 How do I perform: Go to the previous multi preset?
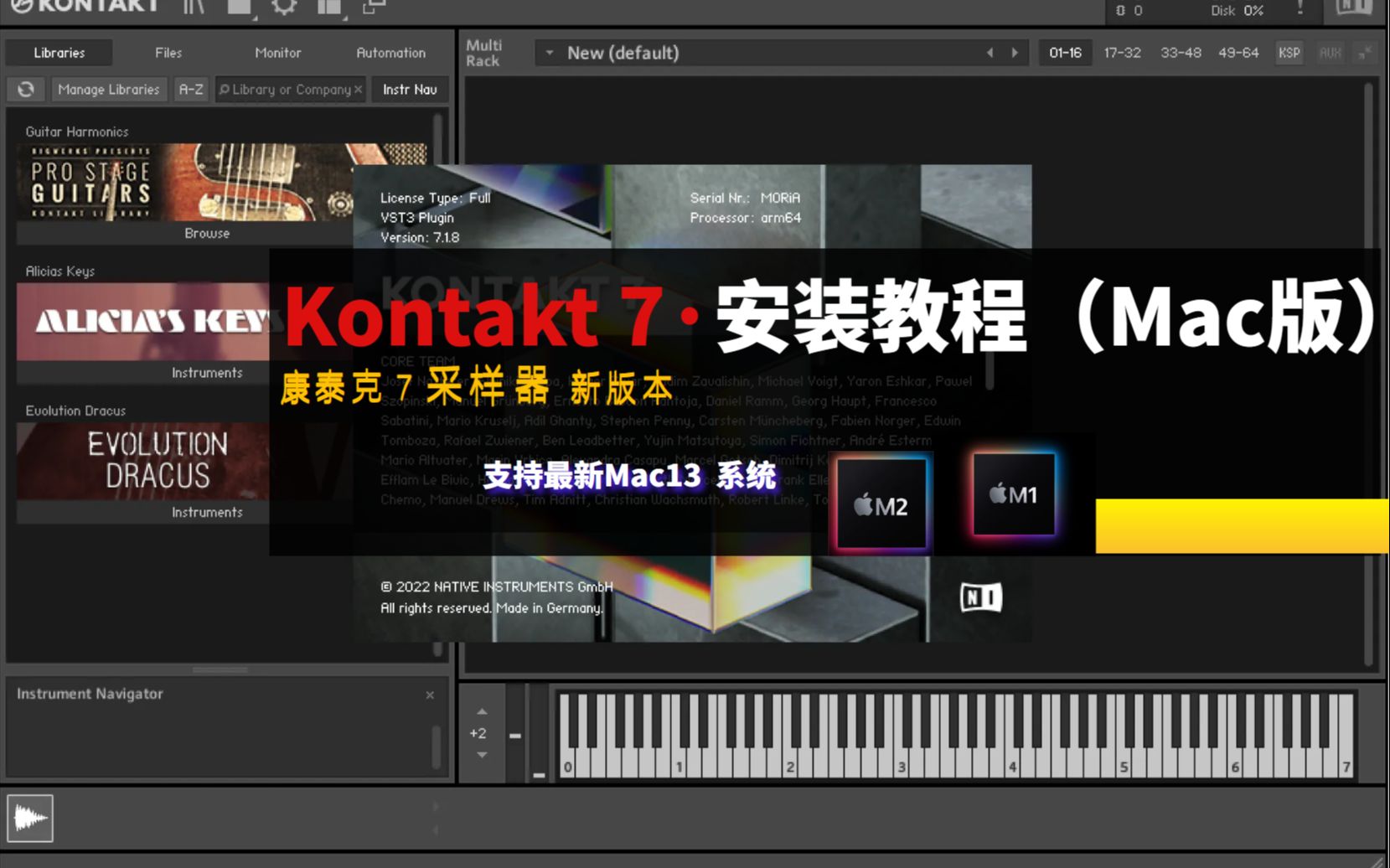[x=990, y=53]
